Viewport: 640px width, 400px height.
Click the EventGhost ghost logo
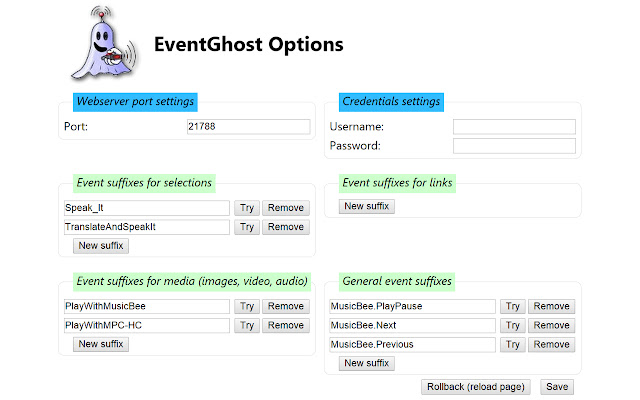99,46
